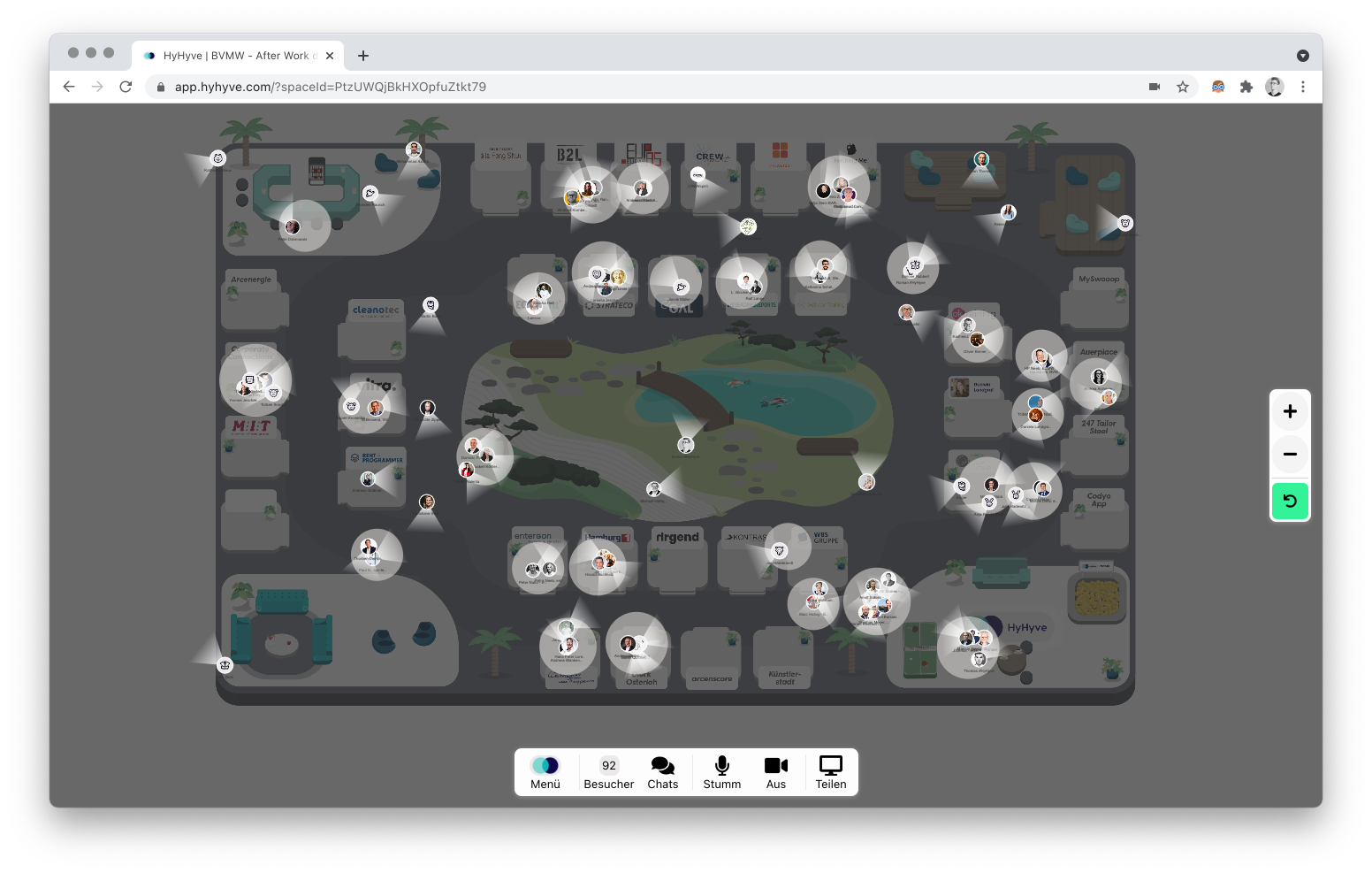
Task: Go back using browser back arrow
Action: (x=69, y=87)
